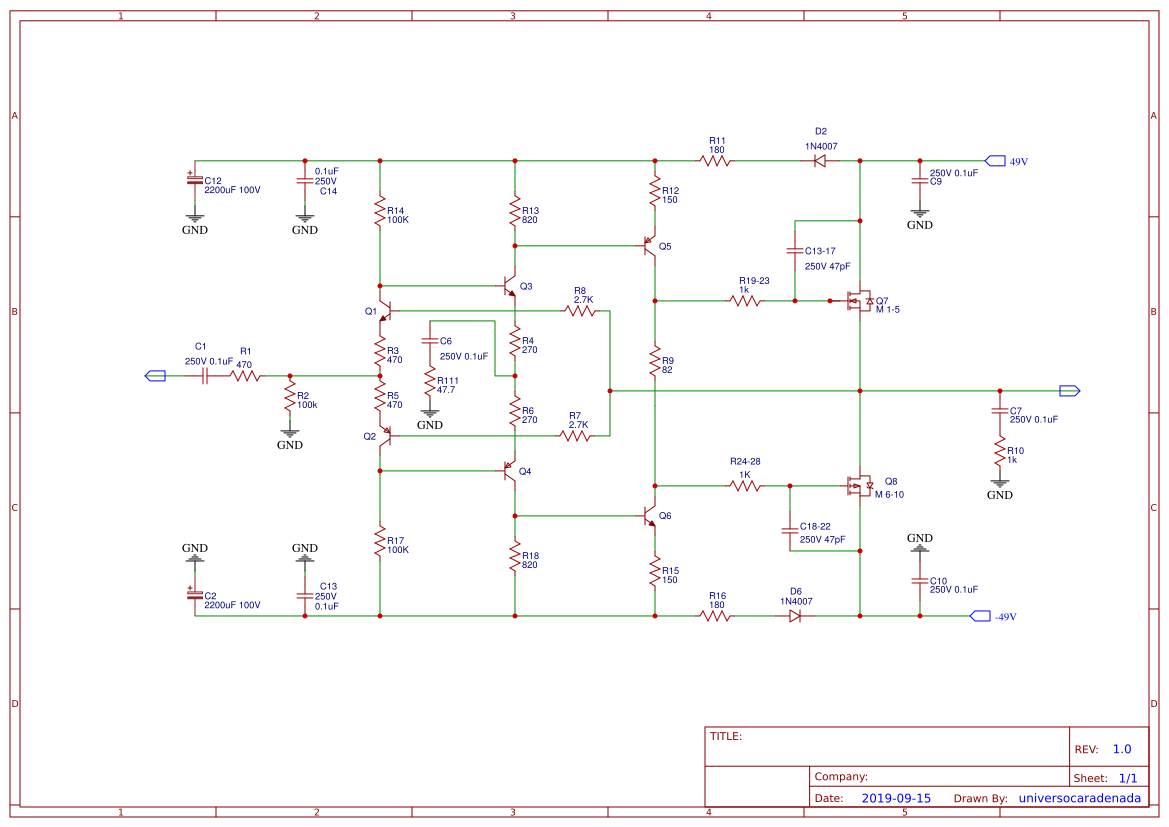
Task: Select the C7 output capacitor symbol
Action: click(1000, 411)
